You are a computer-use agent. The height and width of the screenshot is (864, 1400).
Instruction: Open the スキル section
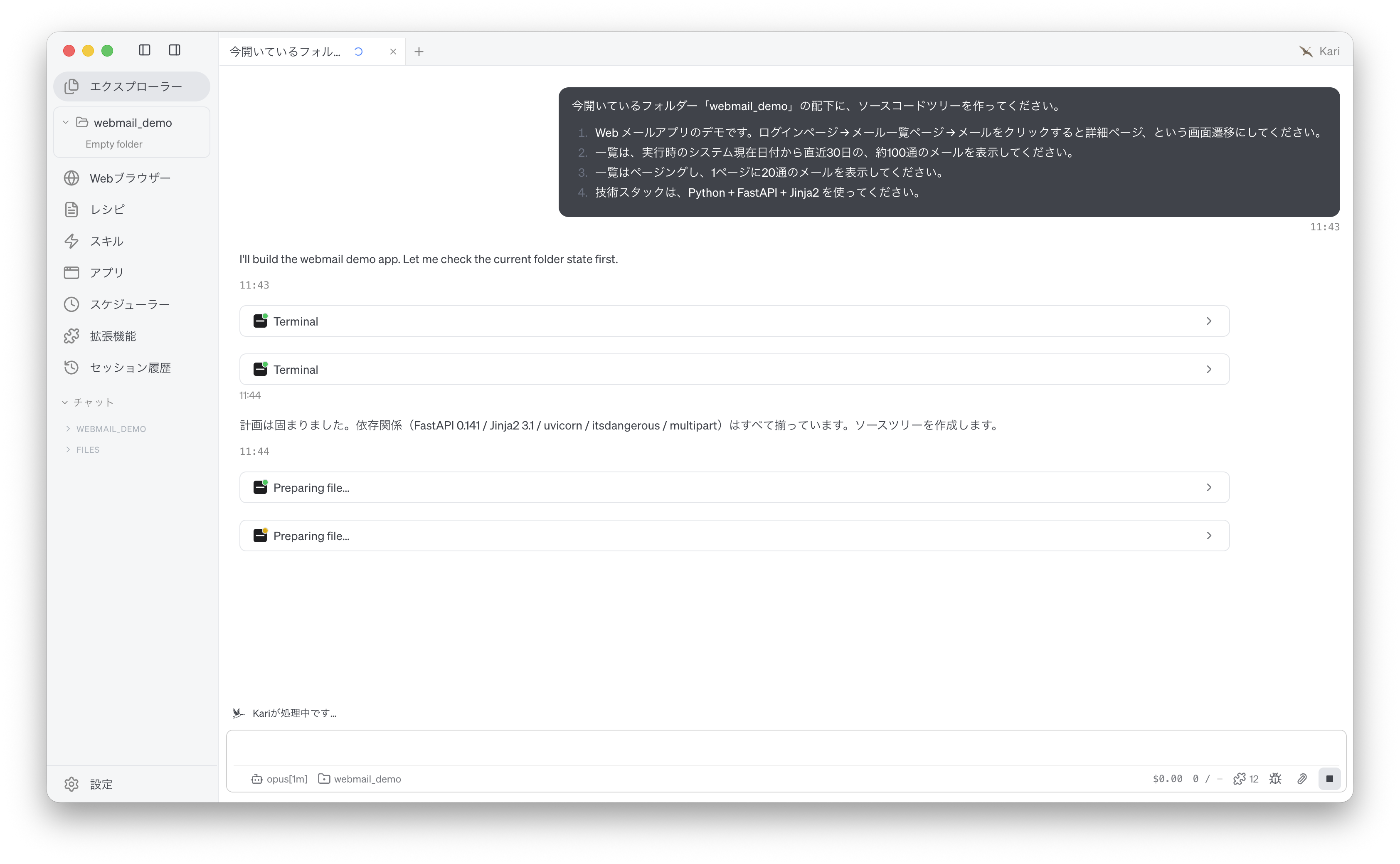coord(131,241)
